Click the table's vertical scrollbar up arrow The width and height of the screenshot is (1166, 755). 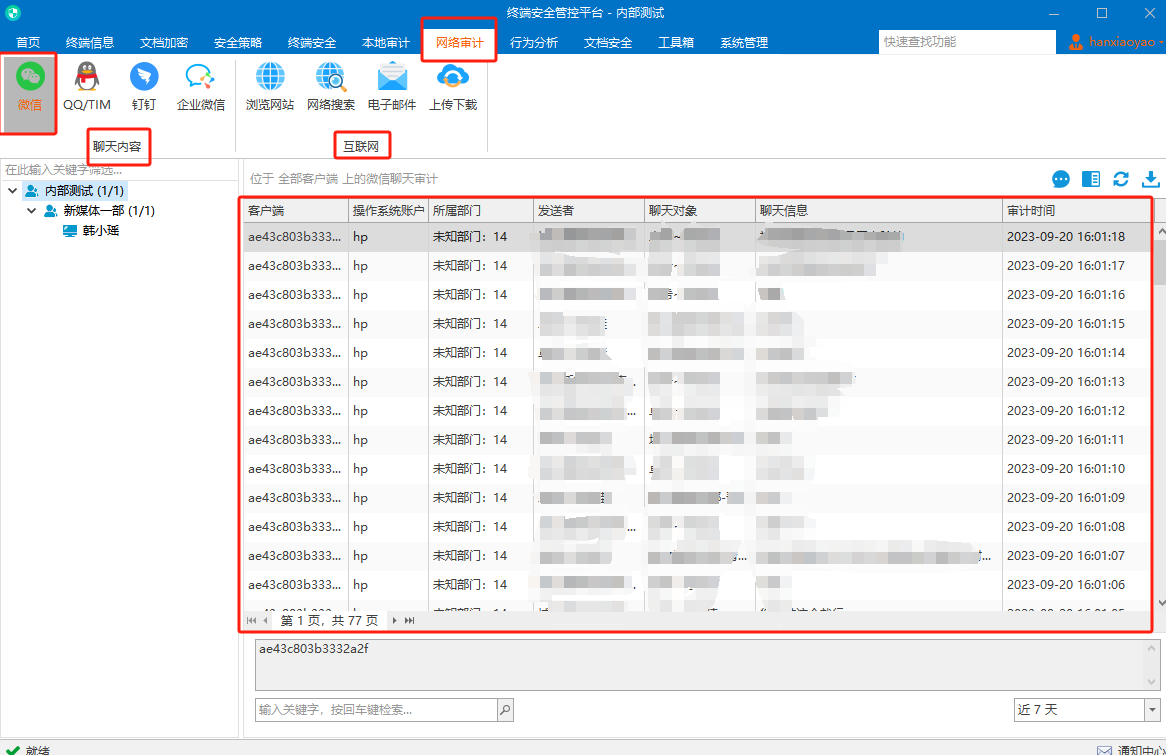click(x=1162, y=232)
